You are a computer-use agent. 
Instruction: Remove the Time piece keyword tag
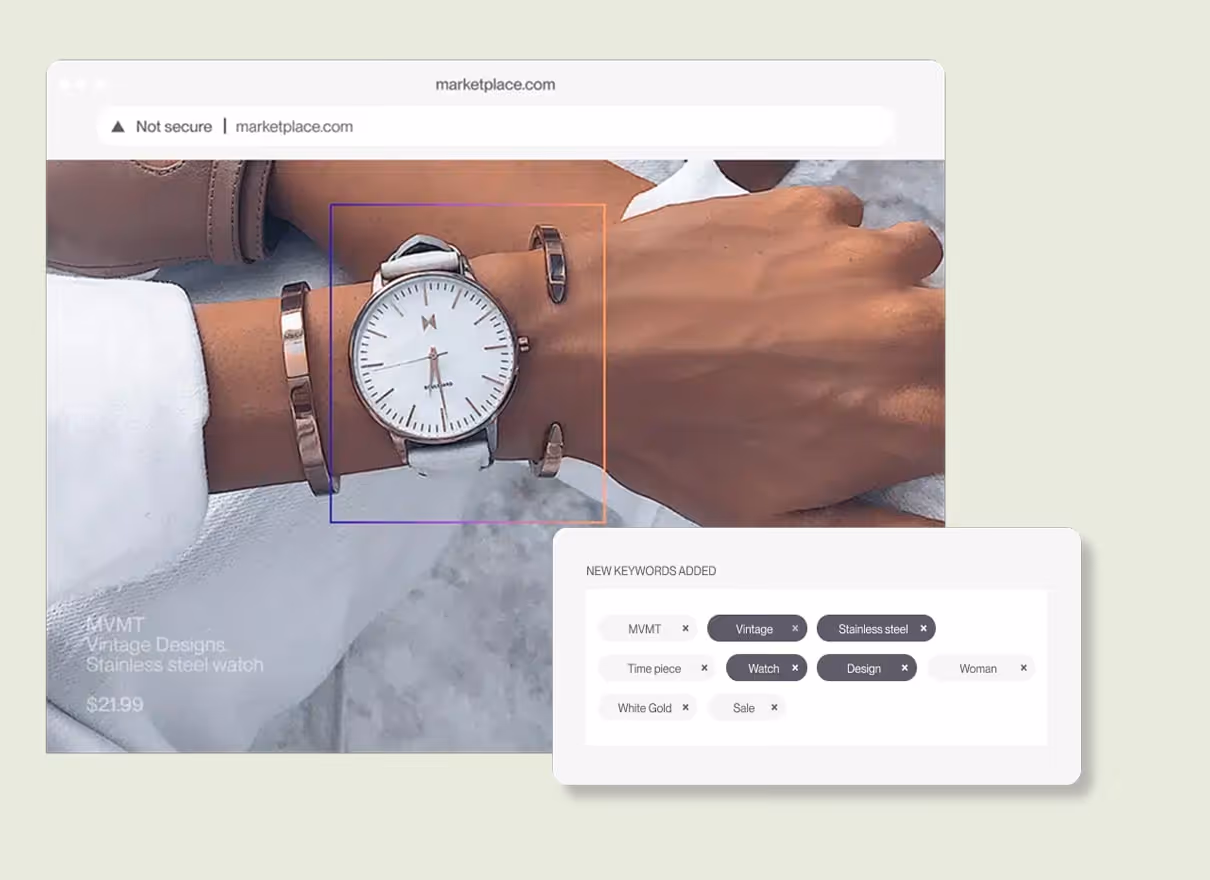704,668
